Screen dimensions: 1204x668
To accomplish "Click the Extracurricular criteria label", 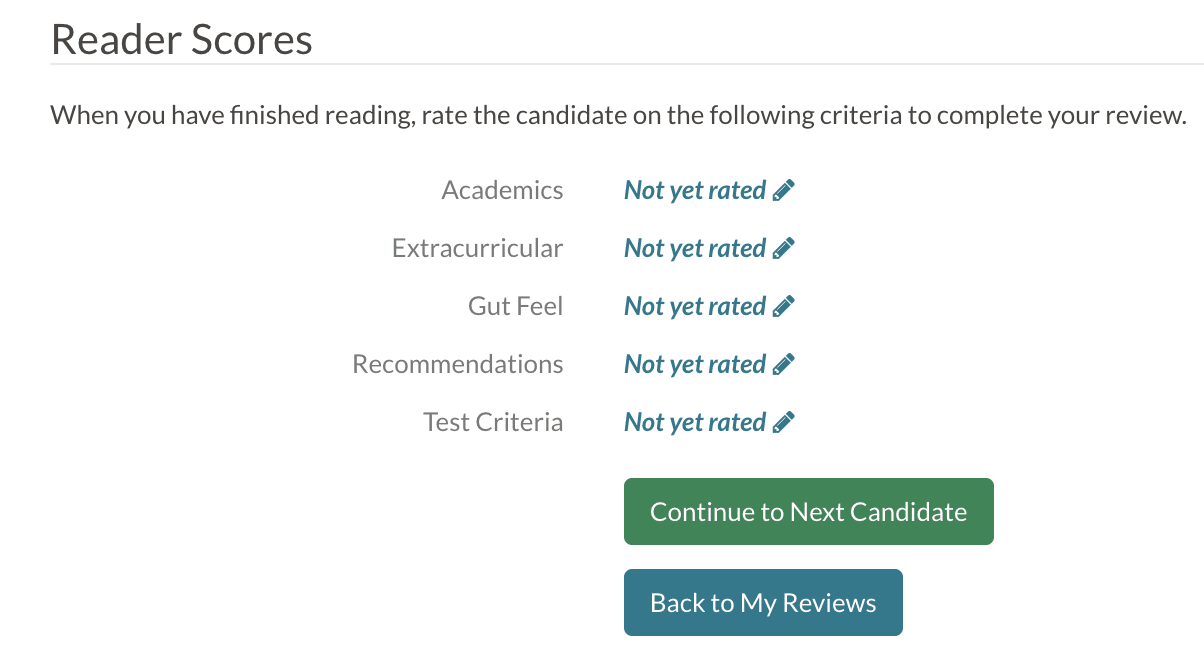I will click(477, 248).
